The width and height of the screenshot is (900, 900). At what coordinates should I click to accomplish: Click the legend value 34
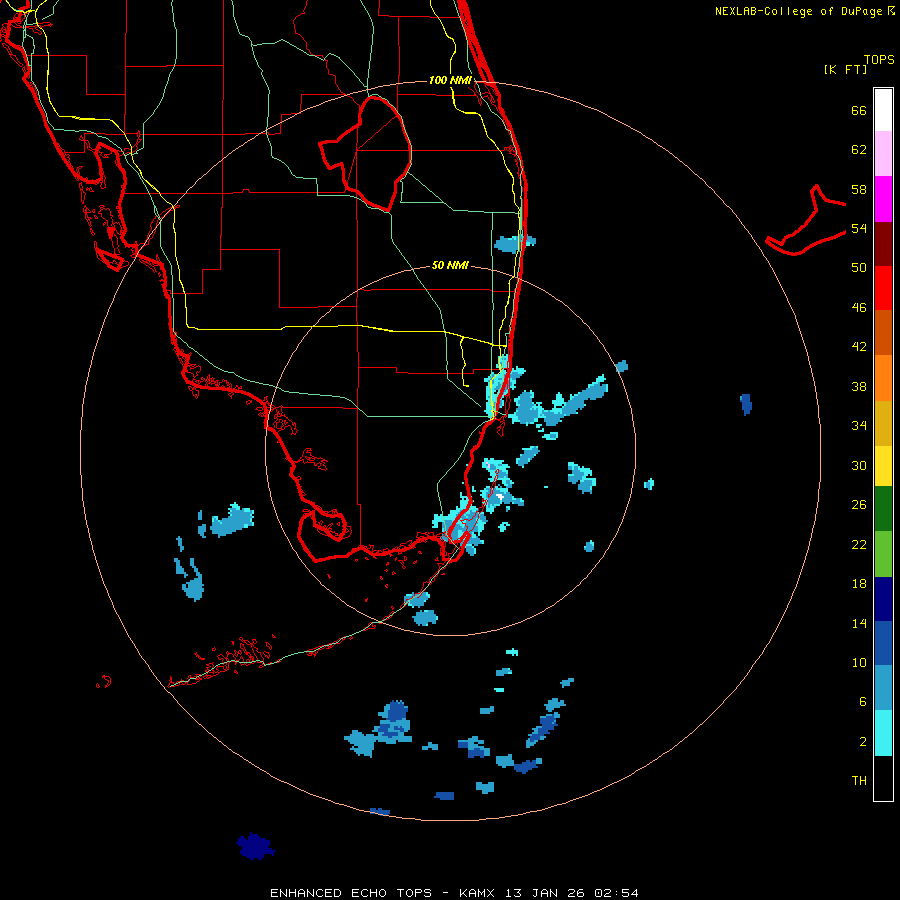(859, 426)
